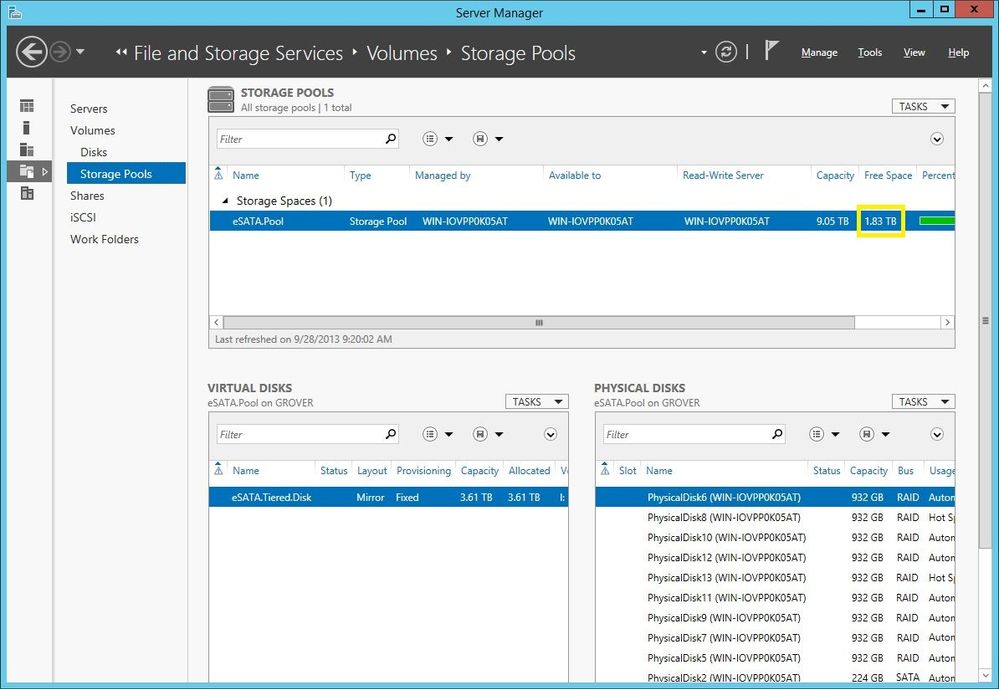The height and width of the screenshot is (689, 999).
Task: Open the Tools menu
Action: [x=870, y=52]
